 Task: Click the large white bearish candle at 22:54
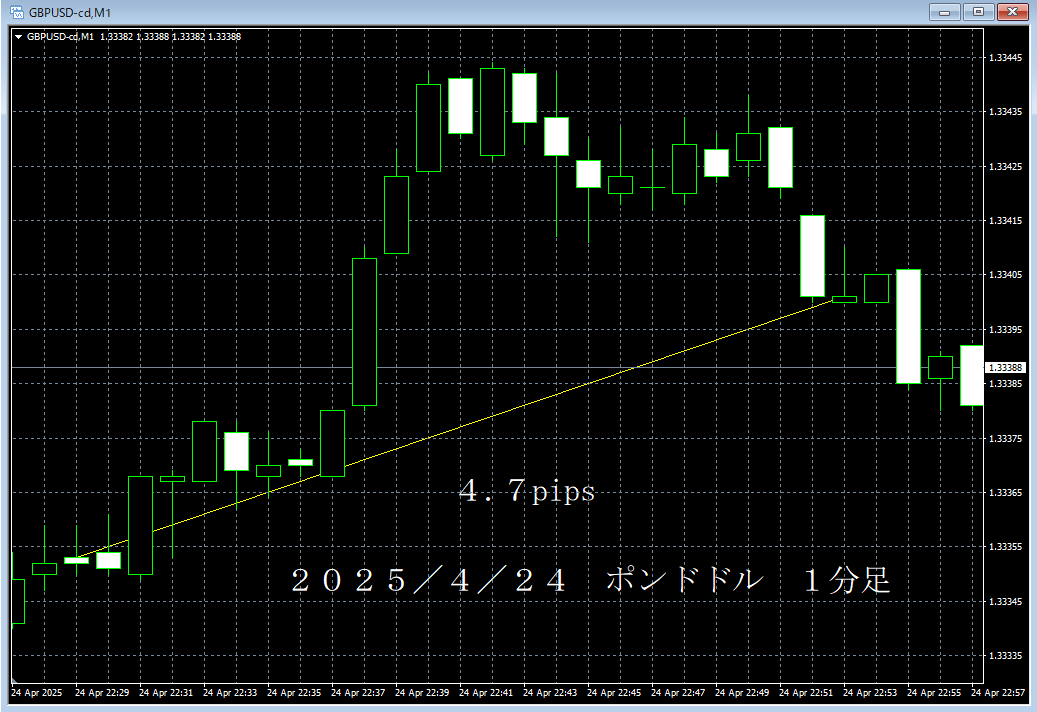pyautogui.click(x=909, y=327)
